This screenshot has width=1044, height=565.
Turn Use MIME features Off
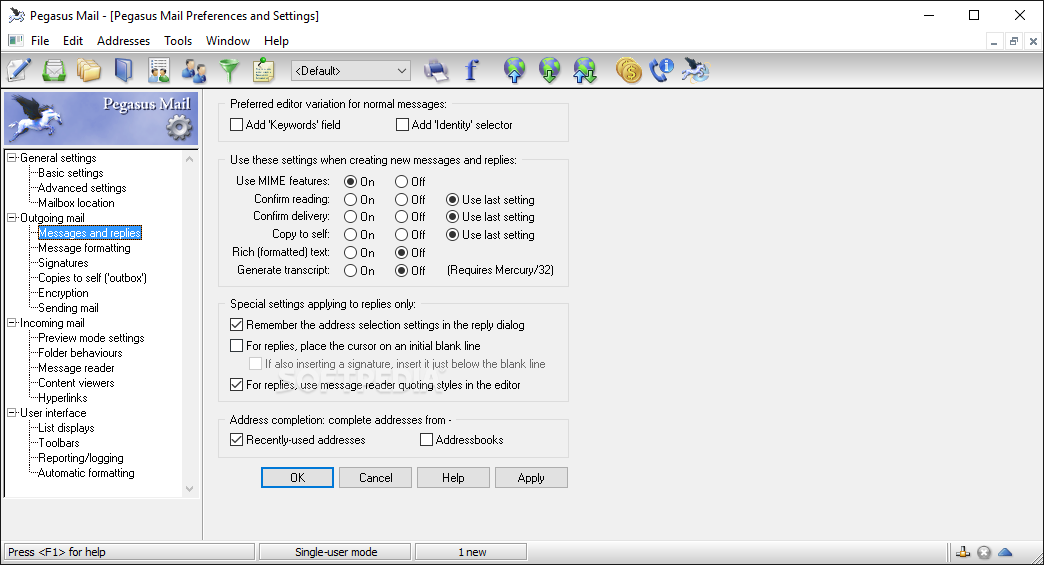coord(401,181)
